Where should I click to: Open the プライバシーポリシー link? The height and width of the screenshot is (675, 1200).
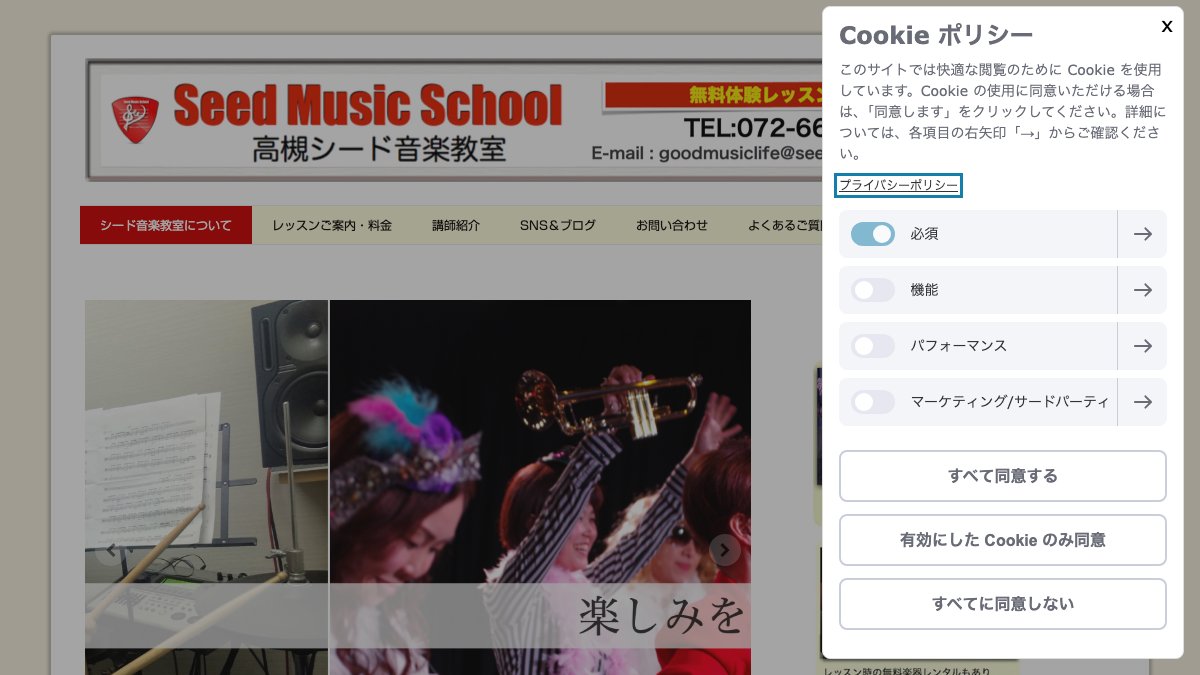[x=898, y=185]
